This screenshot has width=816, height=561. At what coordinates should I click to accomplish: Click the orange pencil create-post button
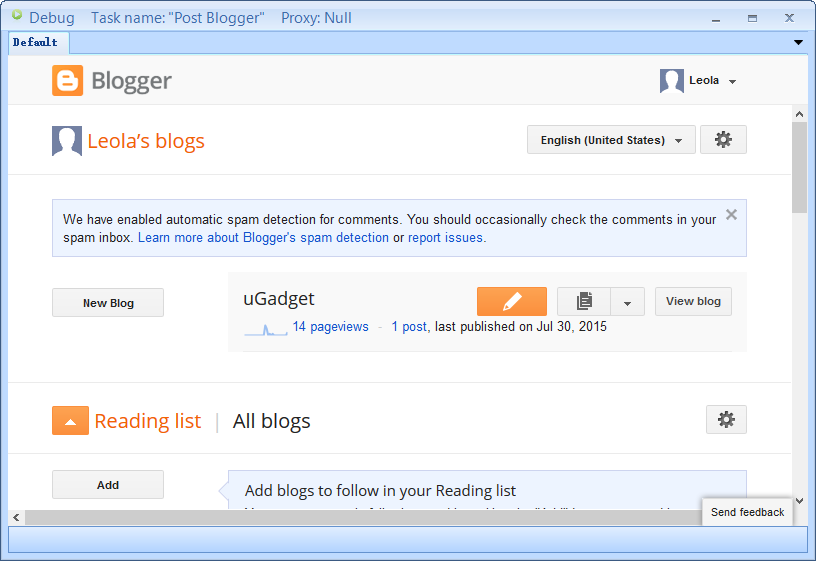click(x=512, y=301)
